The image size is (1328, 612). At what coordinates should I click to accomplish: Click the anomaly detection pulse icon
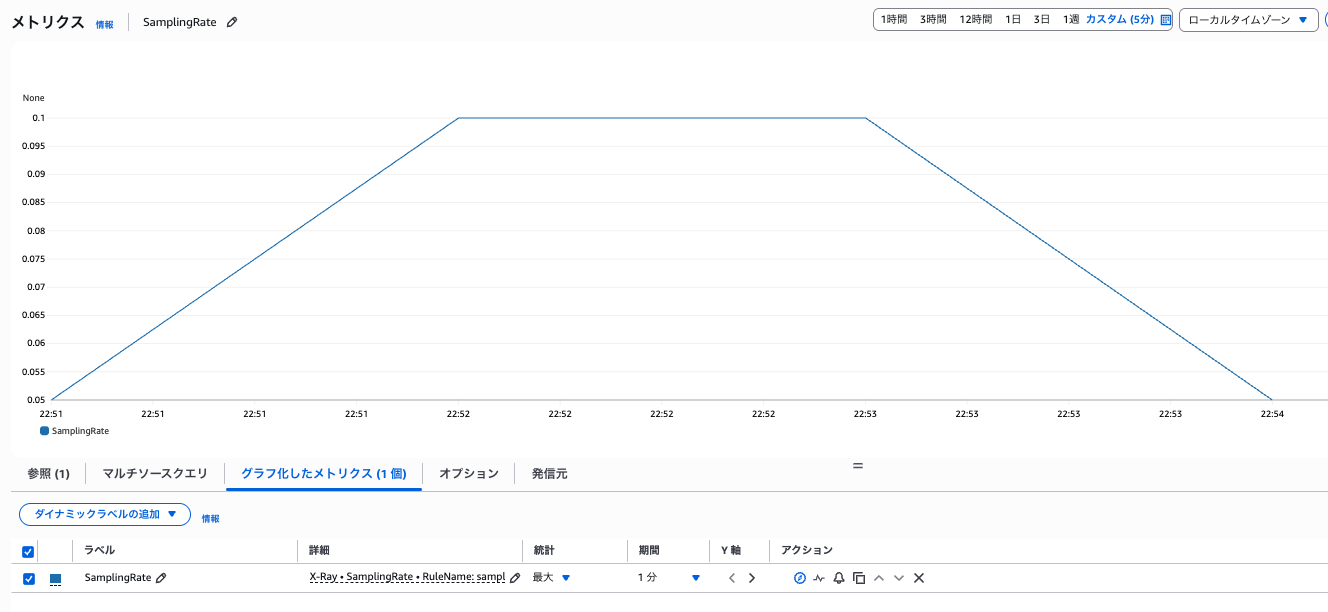pyautogui.click(x=819, y=578)
